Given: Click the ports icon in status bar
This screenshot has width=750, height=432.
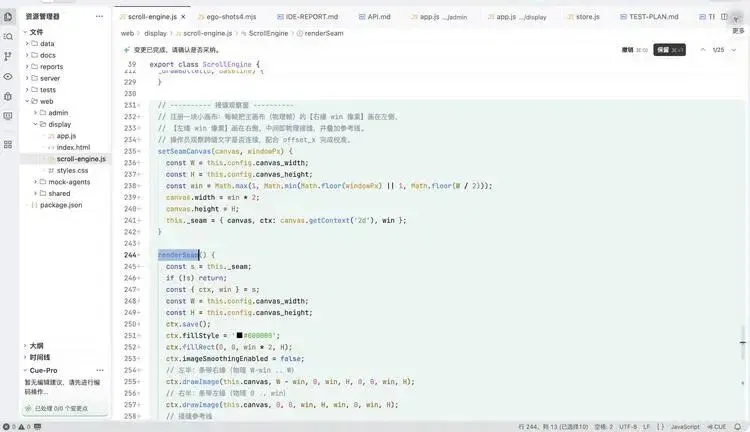Looking at the screenshot, I should (x=38, y=427).
